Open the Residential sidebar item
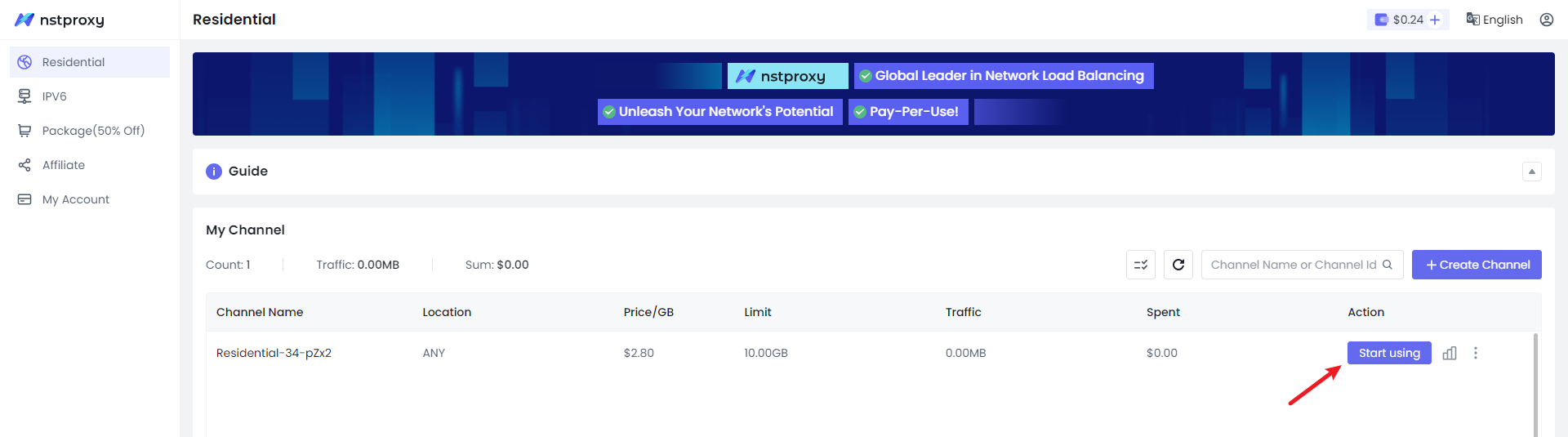Image resolution: width=1568 pixels, height=437 pixels. point(90,62)
